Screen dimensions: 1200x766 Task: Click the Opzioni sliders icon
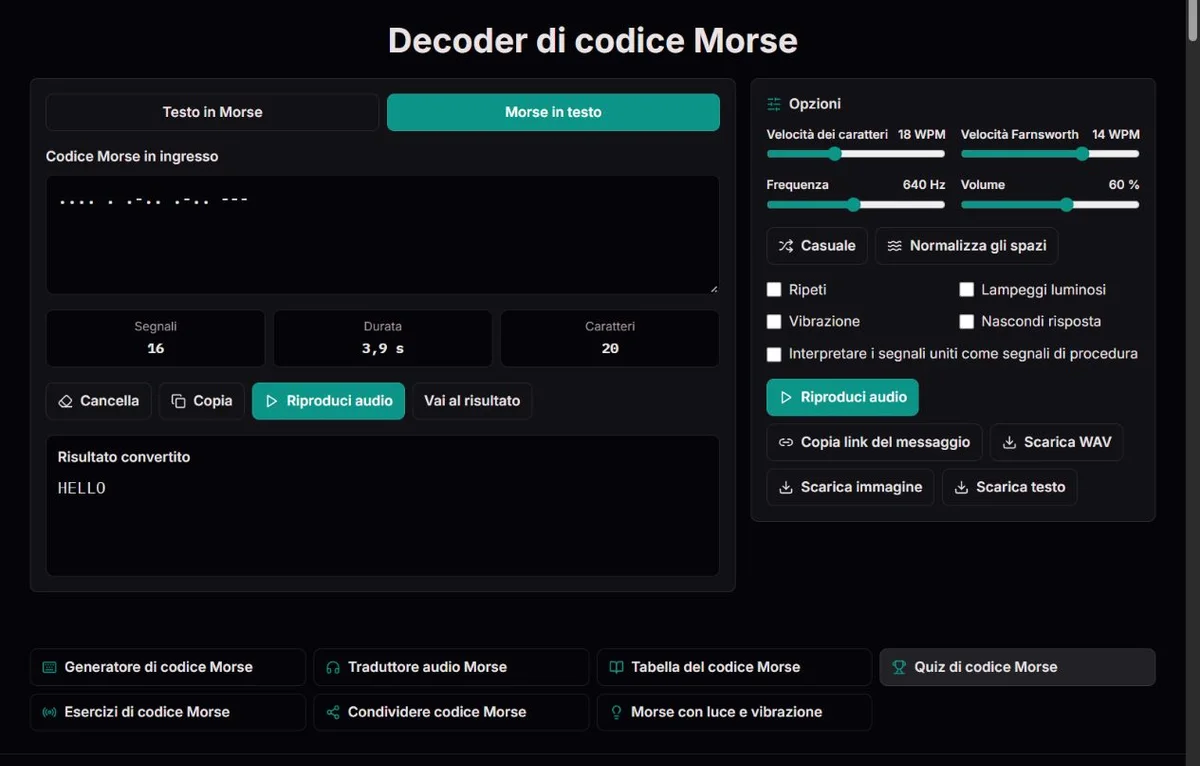point(774,104)
